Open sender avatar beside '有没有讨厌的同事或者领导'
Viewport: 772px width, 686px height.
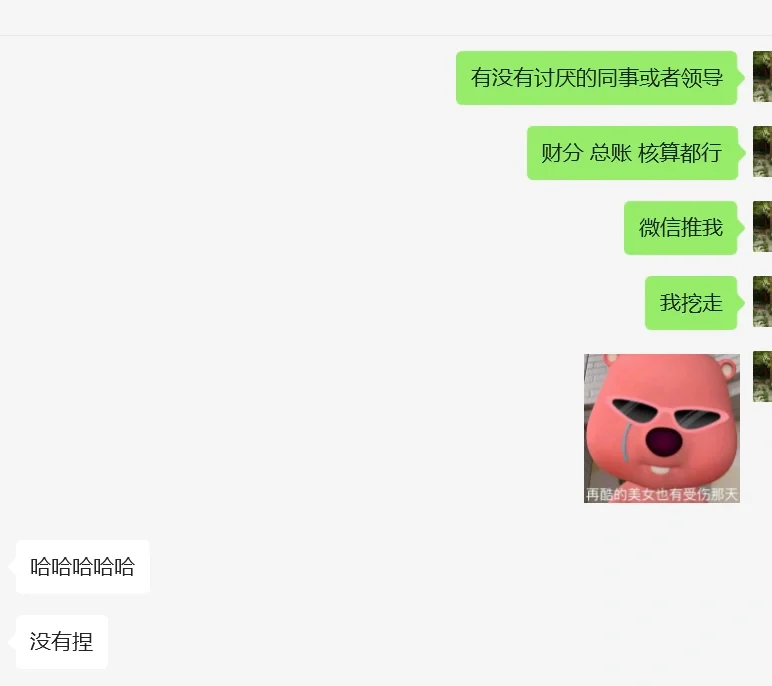763,76
